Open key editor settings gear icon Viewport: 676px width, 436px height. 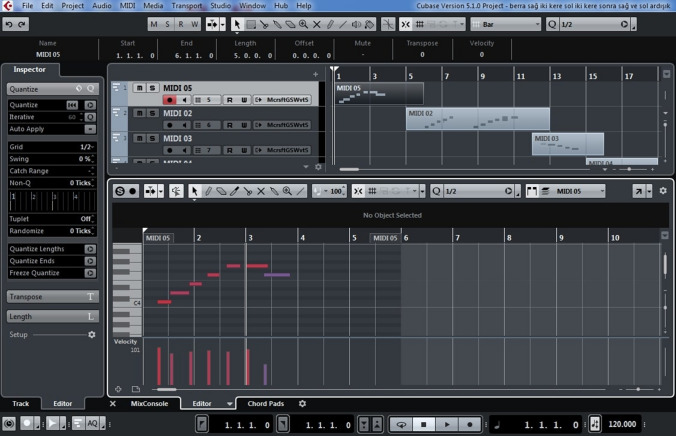click(x=663, y=191)
